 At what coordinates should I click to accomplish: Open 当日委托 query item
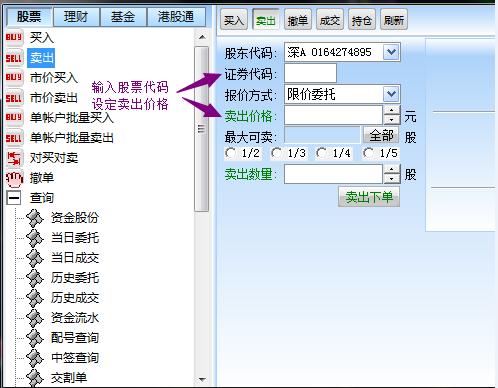point(75,238)
